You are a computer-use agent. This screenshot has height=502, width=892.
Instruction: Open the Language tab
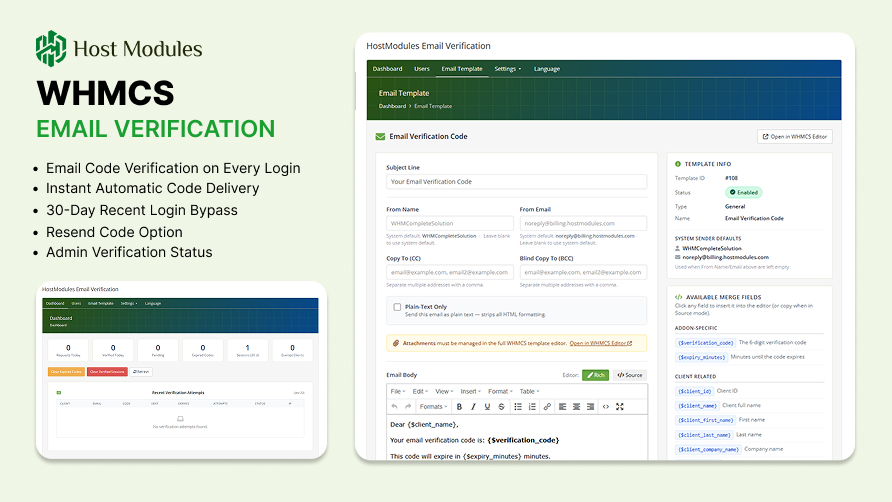tap(547, 69)
